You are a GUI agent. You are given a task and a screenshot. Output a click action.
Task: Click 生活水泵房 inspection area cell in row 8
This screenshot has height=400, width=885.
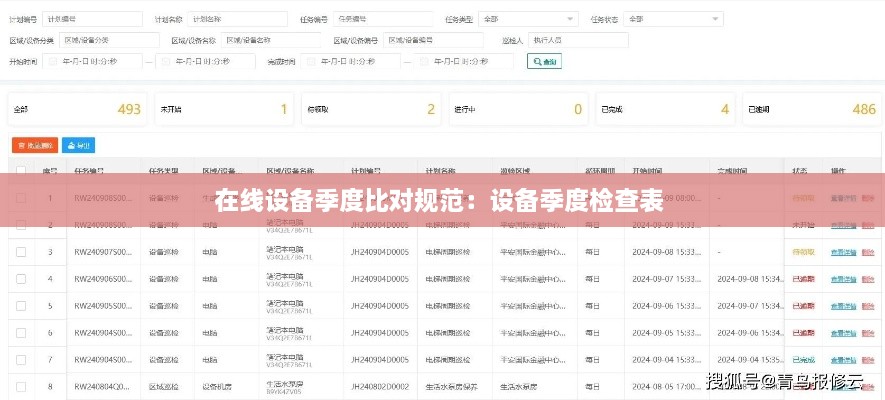[518, 387]
